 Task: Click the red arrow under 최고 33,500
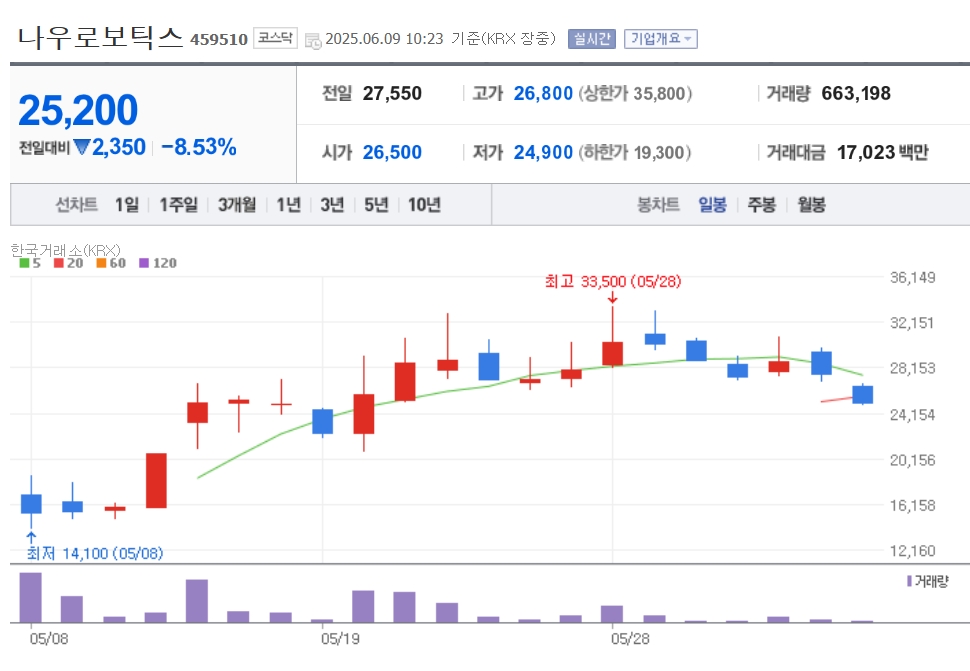point(612,297)
